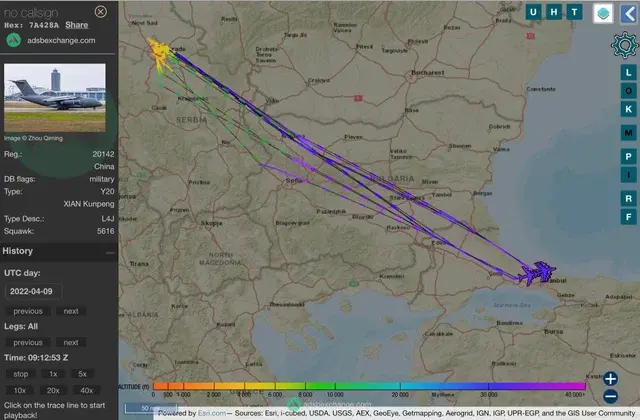This screenshot has height=420, width=640.
Task: Click the altitude color scale bar
Action: click(369, 386)
